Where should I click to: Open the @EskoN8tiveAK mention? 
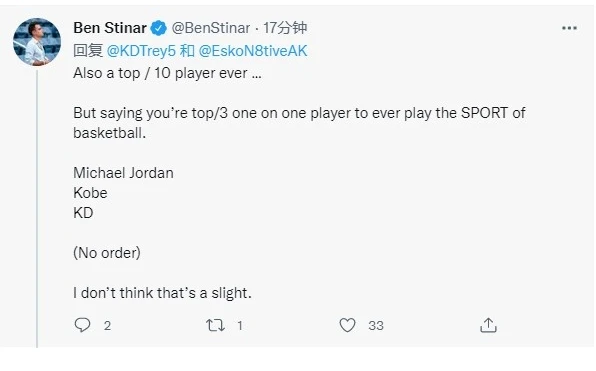click(253, 51)
